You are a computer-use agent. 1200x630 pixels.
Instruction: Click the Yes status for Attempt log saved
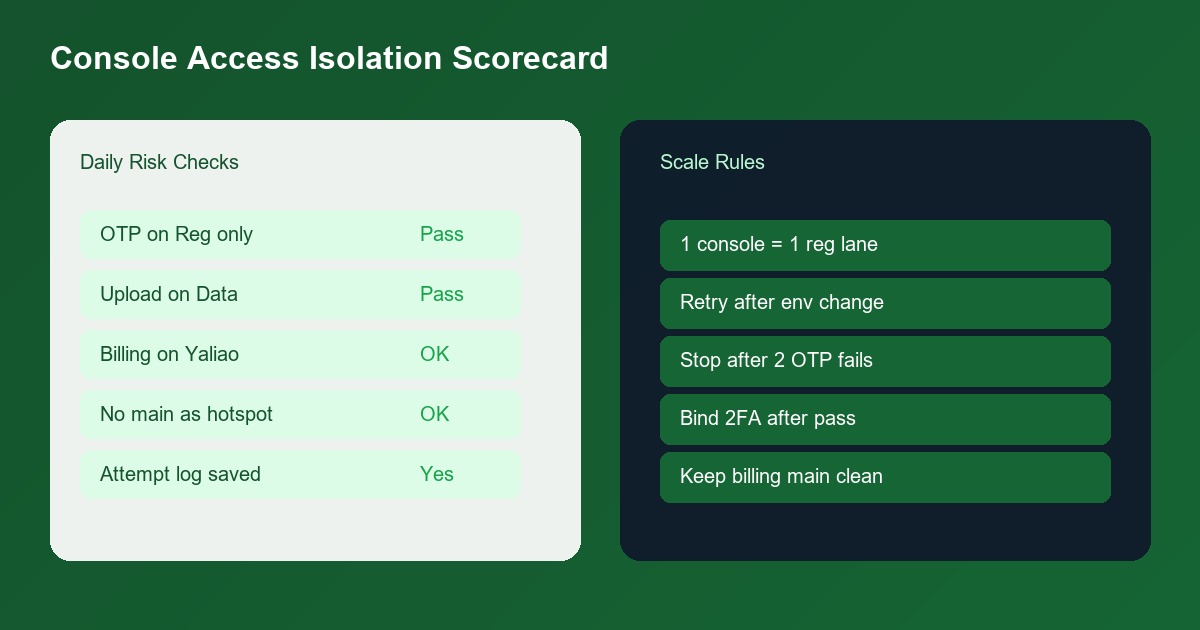point(437,475)
